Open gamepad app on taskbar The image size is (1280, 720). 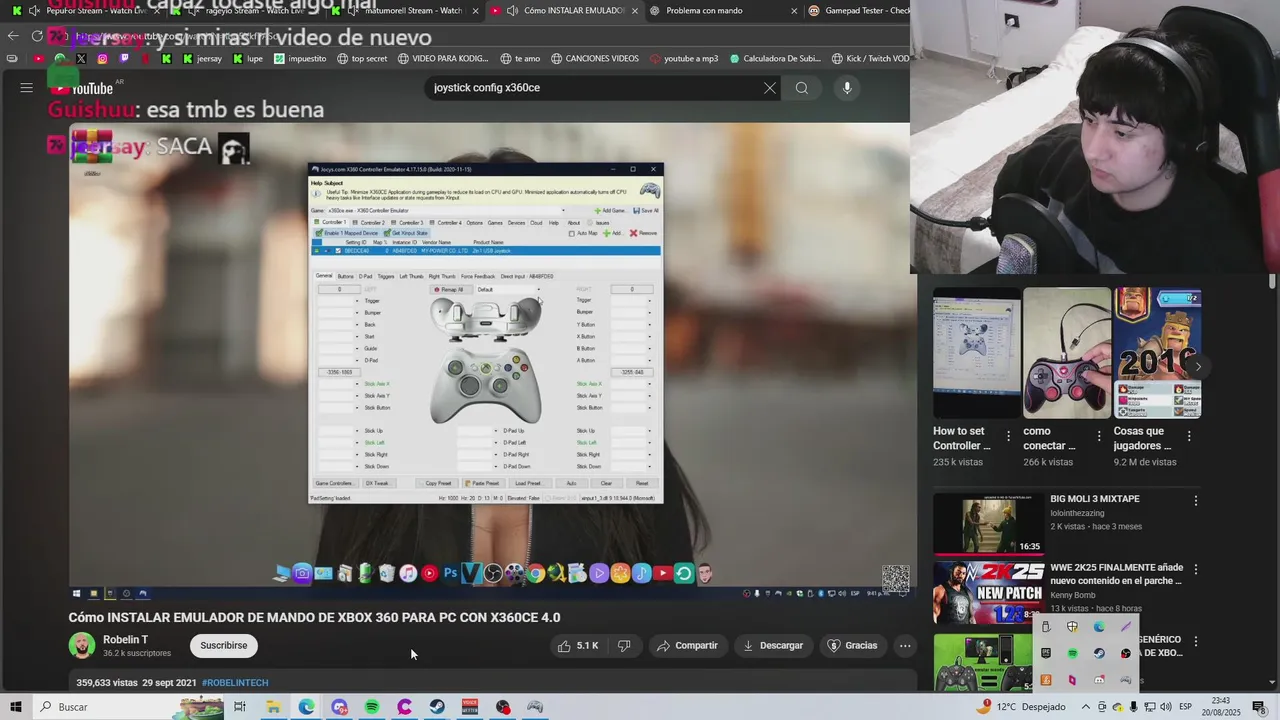[535, 707]
